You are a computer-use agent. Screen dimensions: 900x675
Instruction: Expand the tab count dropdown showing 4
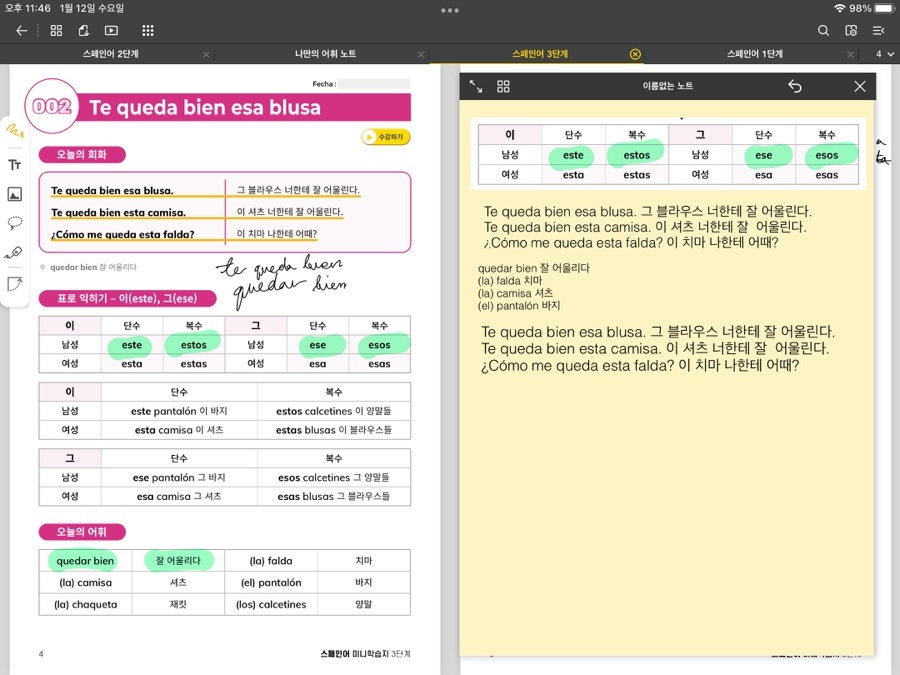point(885,54)
